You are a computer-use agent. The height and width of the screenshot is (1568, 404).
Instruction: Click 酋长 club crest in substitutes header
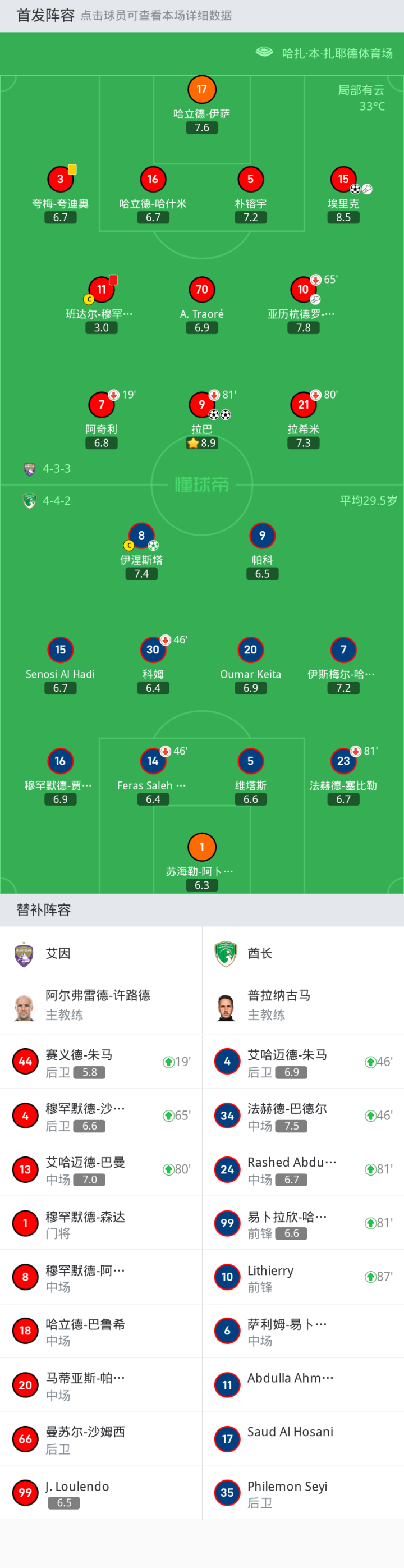[x=226, y=954]
